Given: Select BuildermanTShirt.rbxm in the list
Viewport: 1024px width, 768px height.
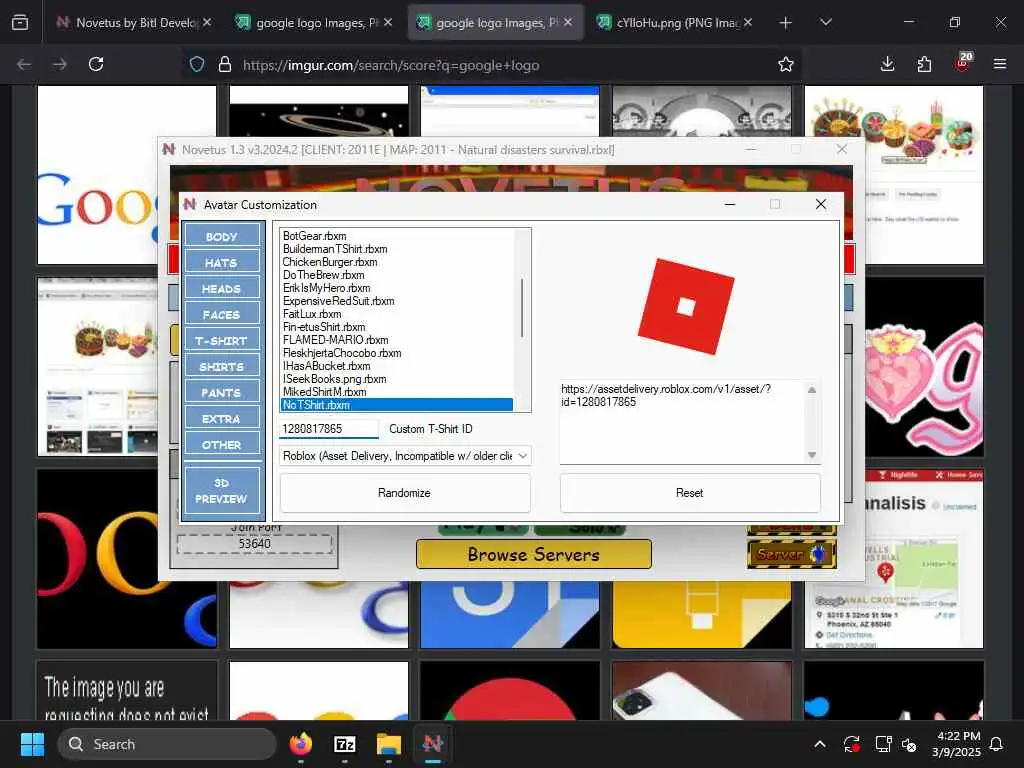Looking at the screenshot, I should 335,249.
